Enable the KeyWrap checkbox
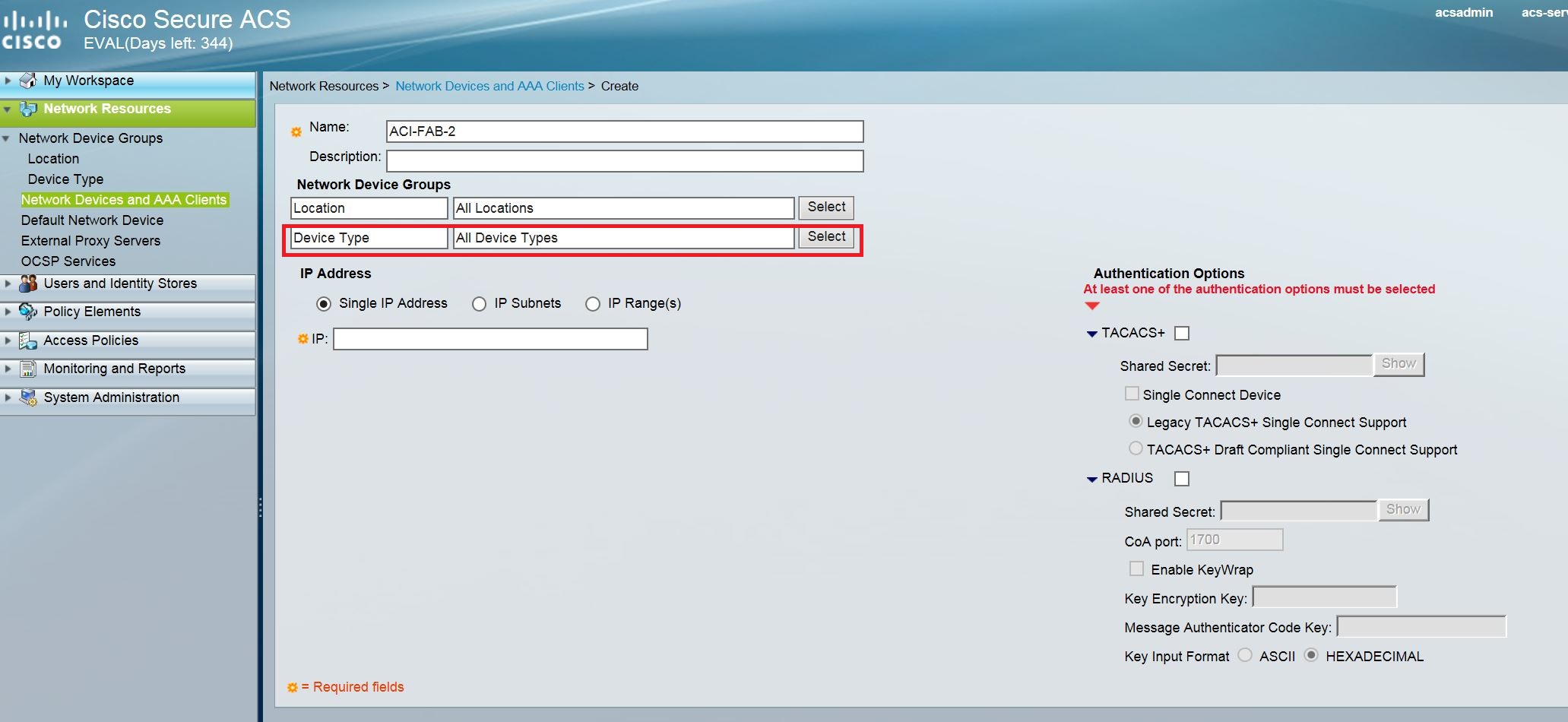The height and width of the screenshot is (722, 1568). [x=1136, y=568]
